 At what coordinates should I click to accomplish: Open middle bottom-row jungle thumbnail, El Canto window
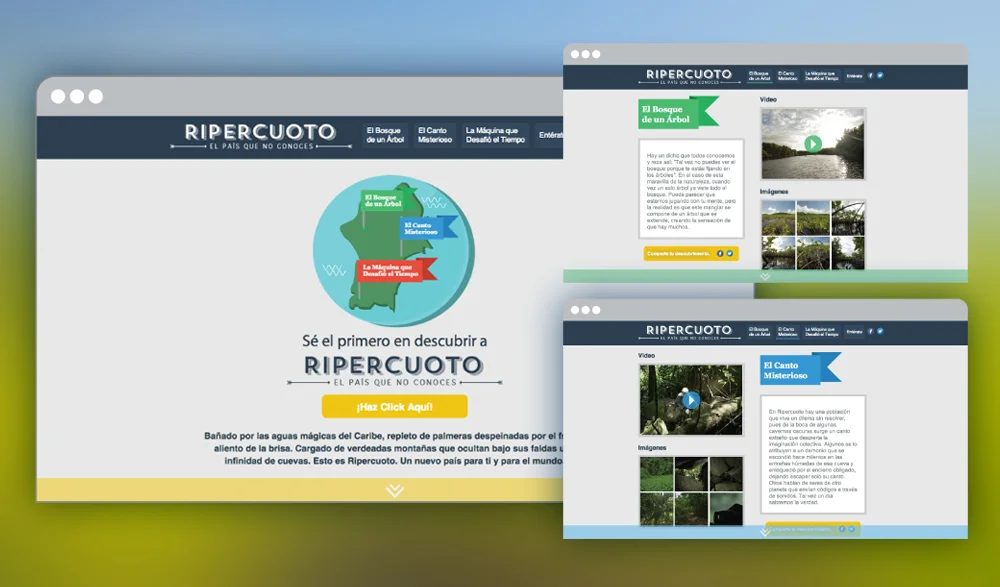[691, 509]
